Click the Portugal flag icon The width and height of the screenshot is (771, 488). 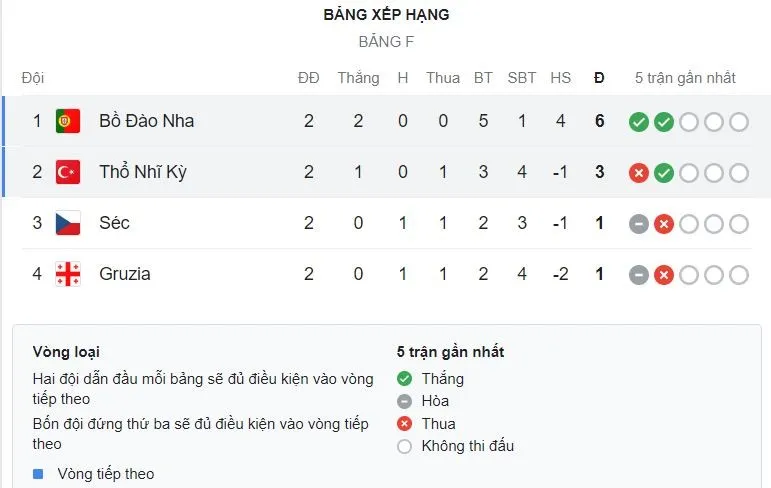tap(68, 121)
